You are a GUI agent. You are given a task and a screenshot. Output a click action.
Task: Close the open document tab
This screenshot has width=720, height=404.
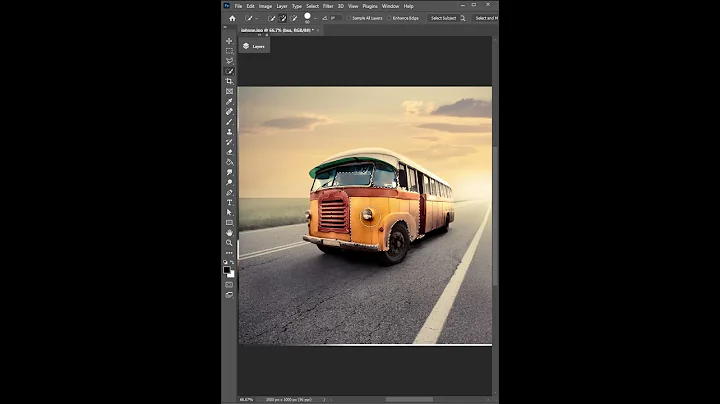(318, 30)
